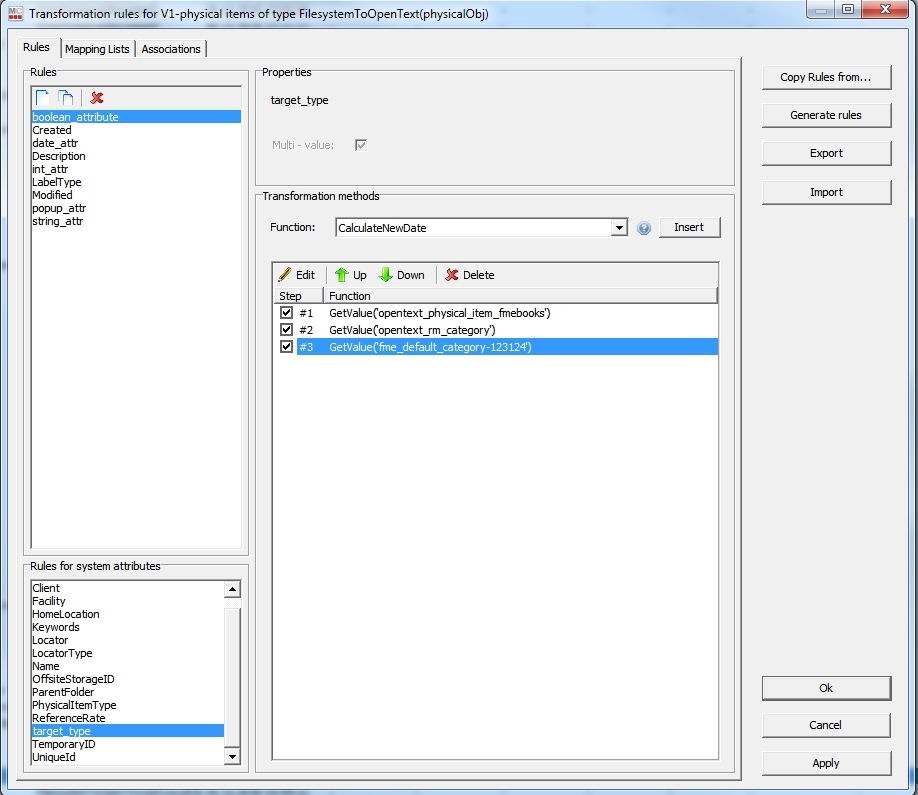Click the red delete rule icon
The height and width of the screenshot is (795, 918).
coord(97,98)
